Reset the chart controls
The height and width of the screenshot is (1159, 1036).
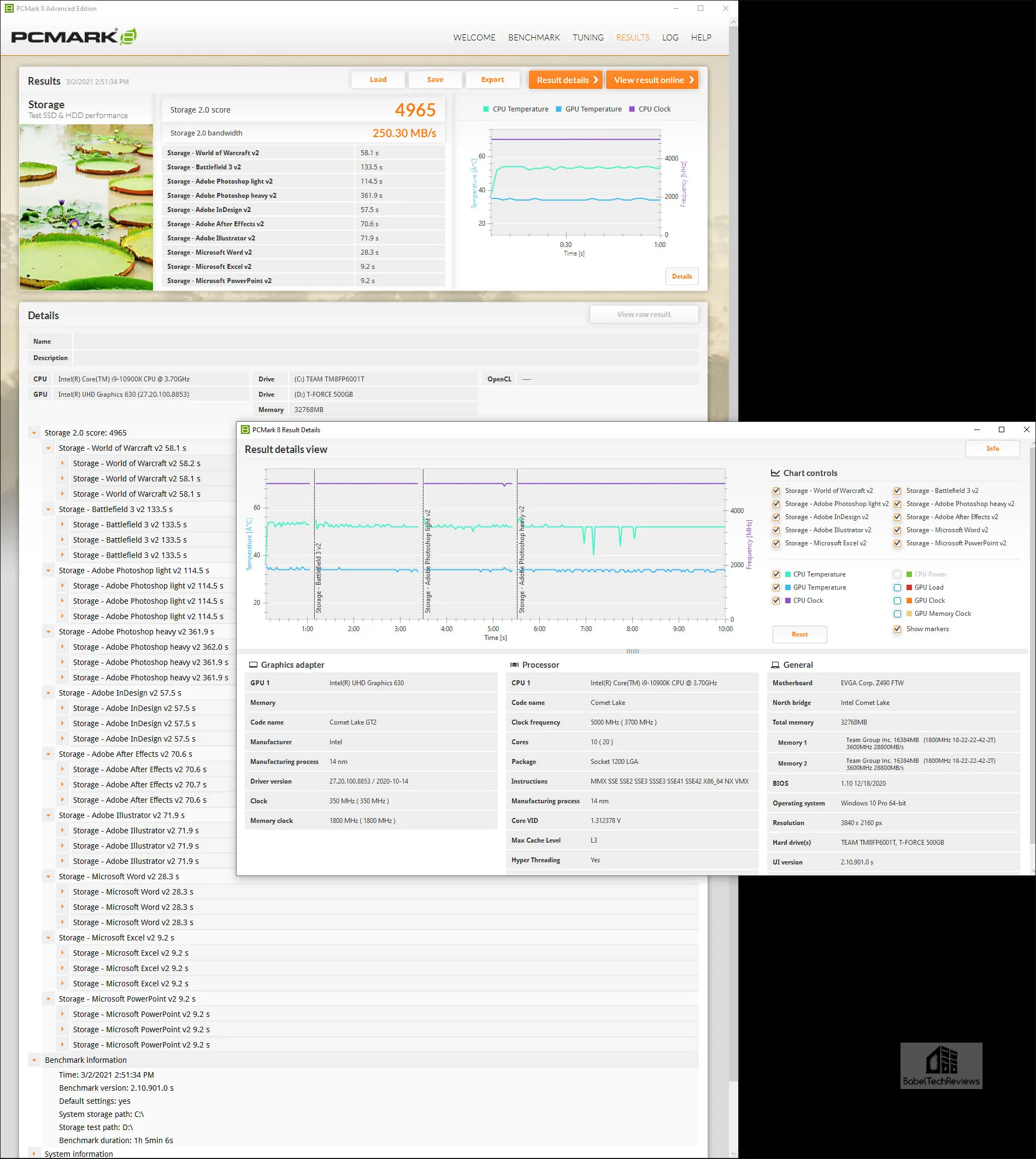click(x=799, y=634)
